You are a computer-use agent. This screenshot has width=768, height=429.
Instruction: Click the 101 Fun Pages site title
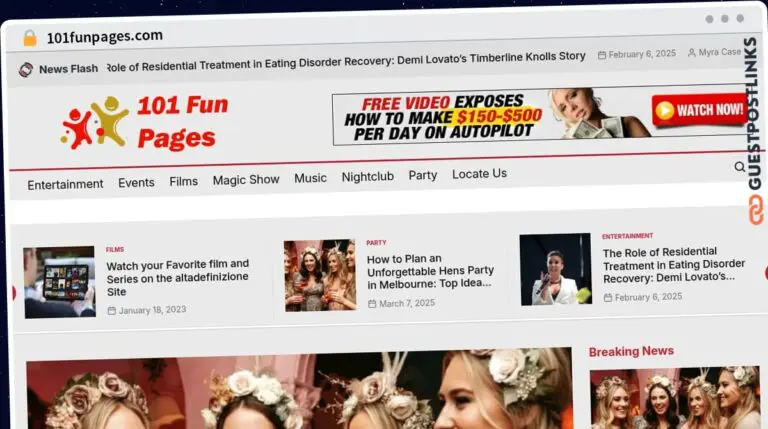tap(181, 121)
